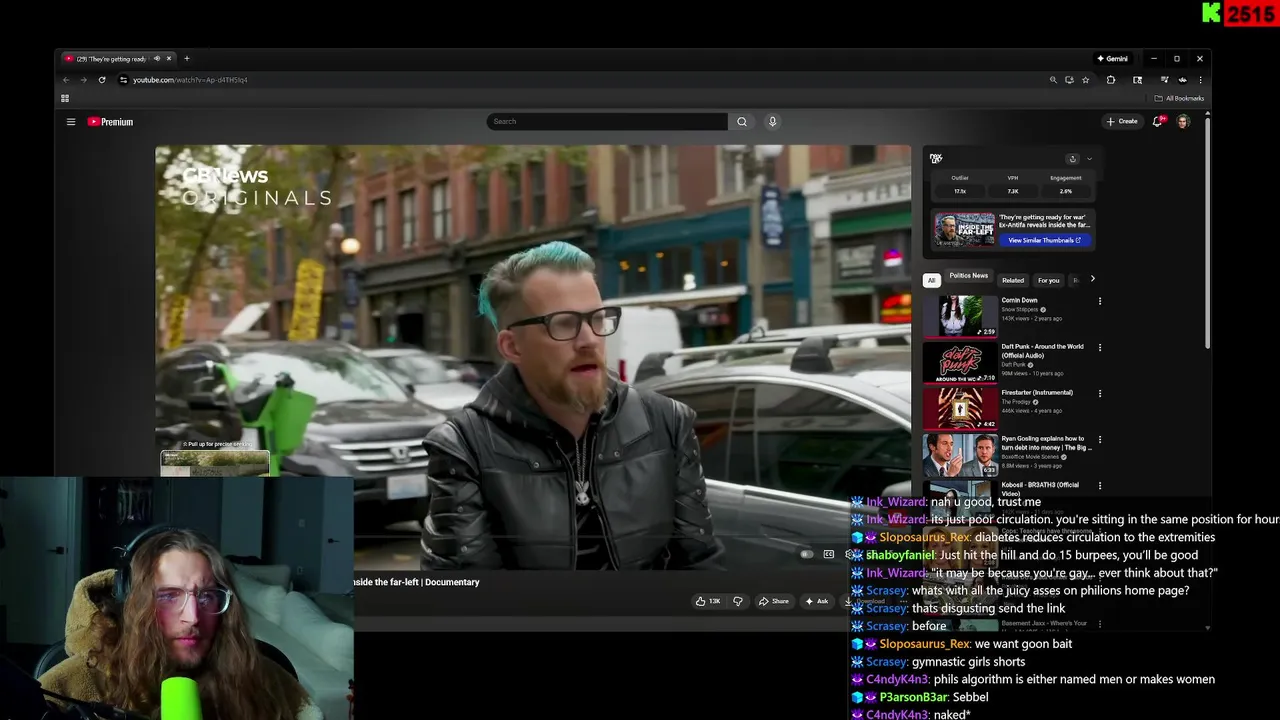Go forward in browser history
The image size is (1280, 720).
(x=83, y=80)
